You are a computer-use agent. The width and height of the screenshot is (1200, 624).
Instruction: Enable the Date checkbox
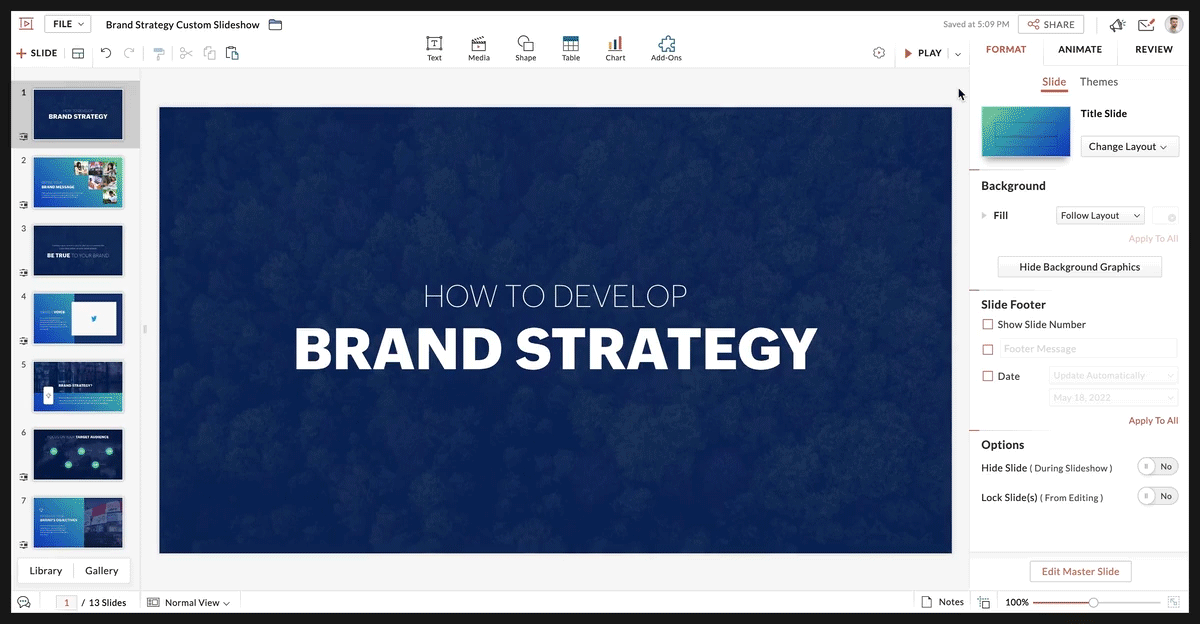(988, 376)
